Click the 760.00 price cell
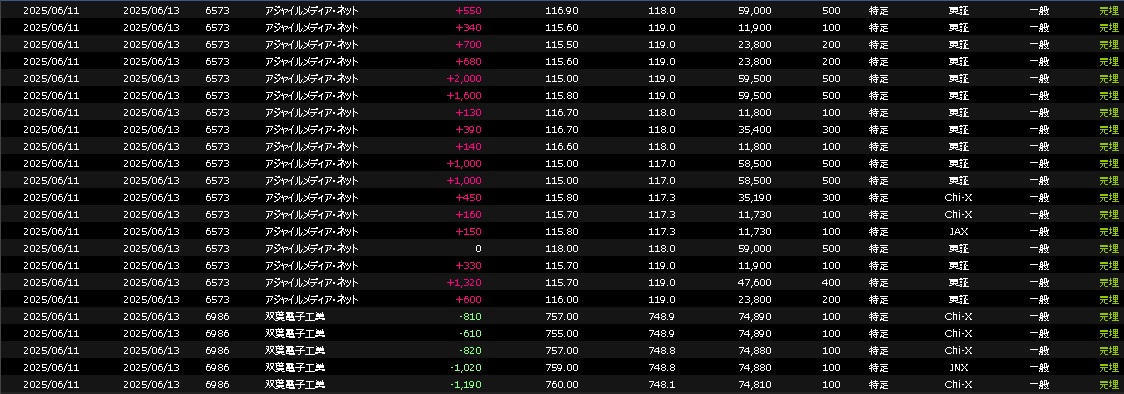The height and width of the screenshot is (394, 1124). pos(562,385)
